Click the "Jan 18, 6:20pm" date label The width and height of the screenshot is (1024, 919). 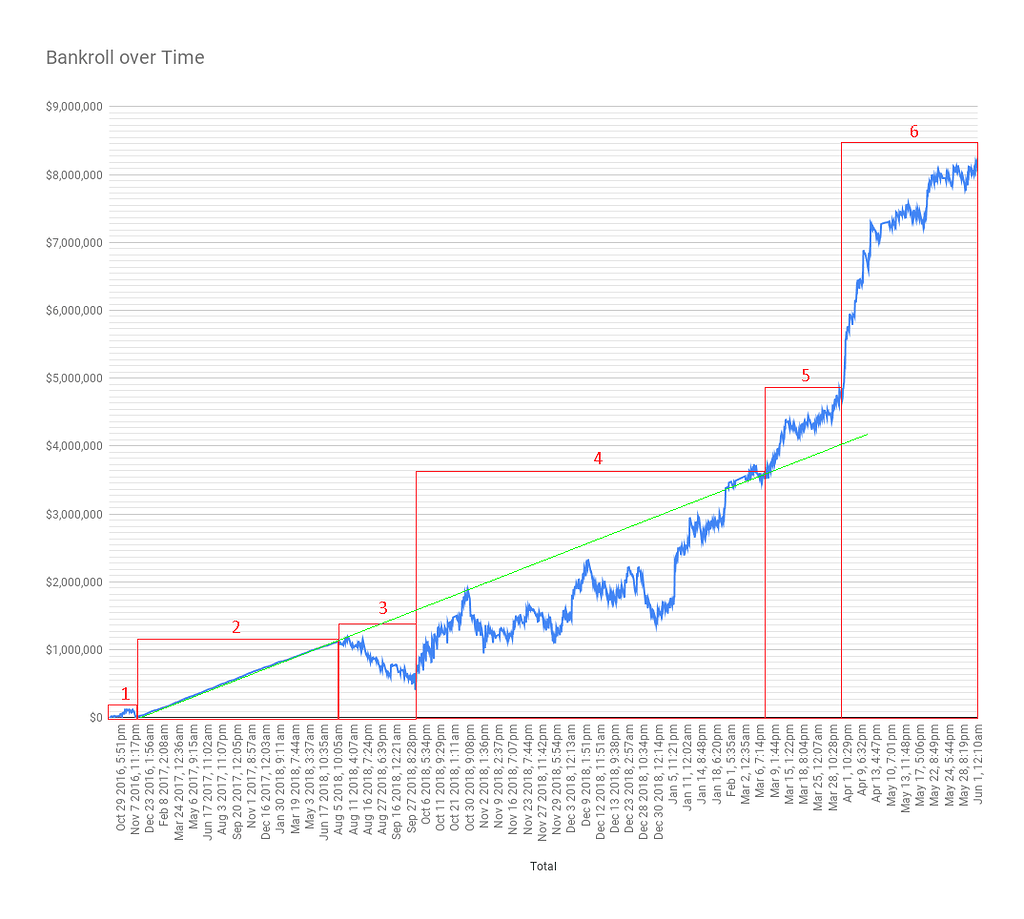[716, 764]
